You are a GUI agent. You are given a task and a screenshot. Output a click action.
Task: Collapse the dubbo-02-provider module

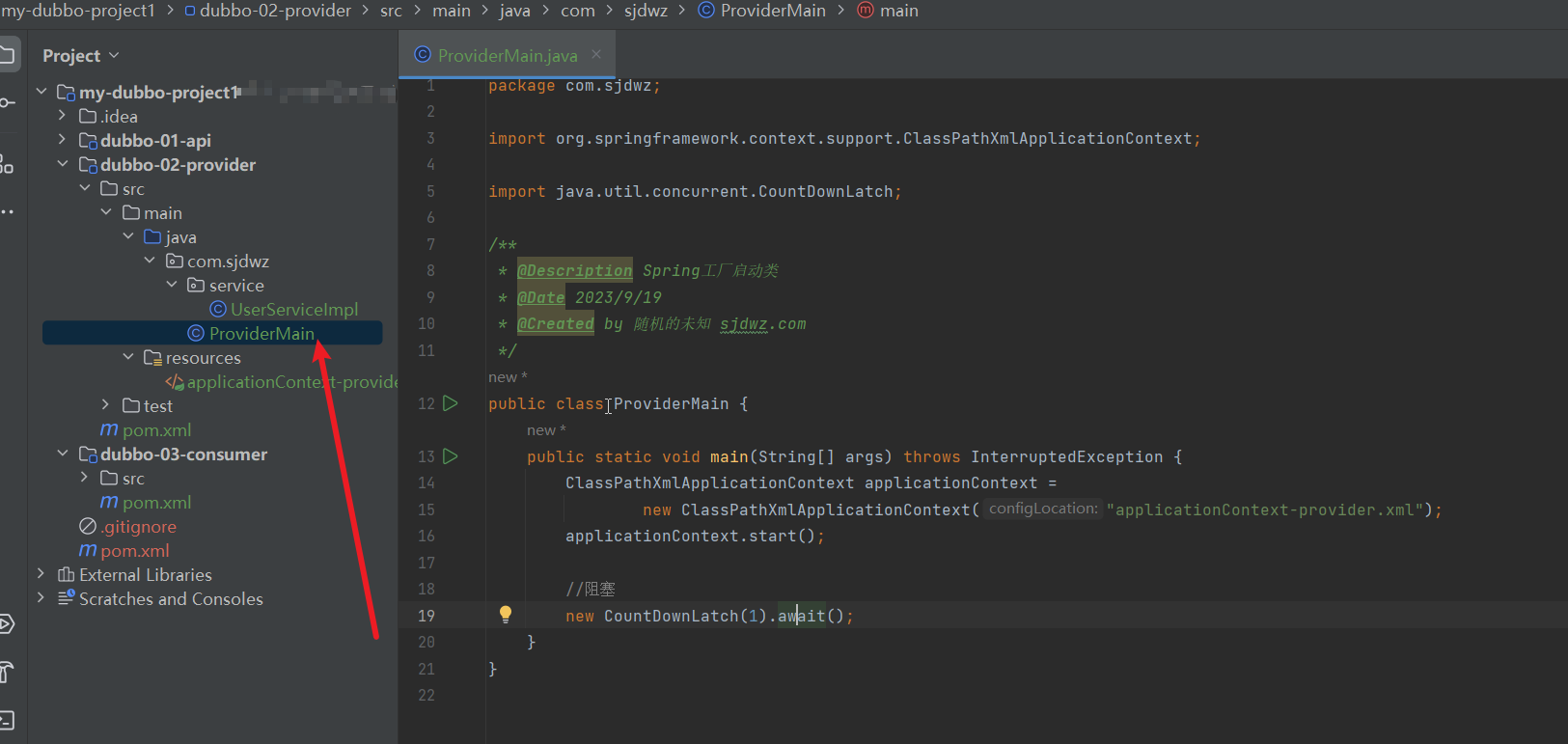[x=63, y=164]
